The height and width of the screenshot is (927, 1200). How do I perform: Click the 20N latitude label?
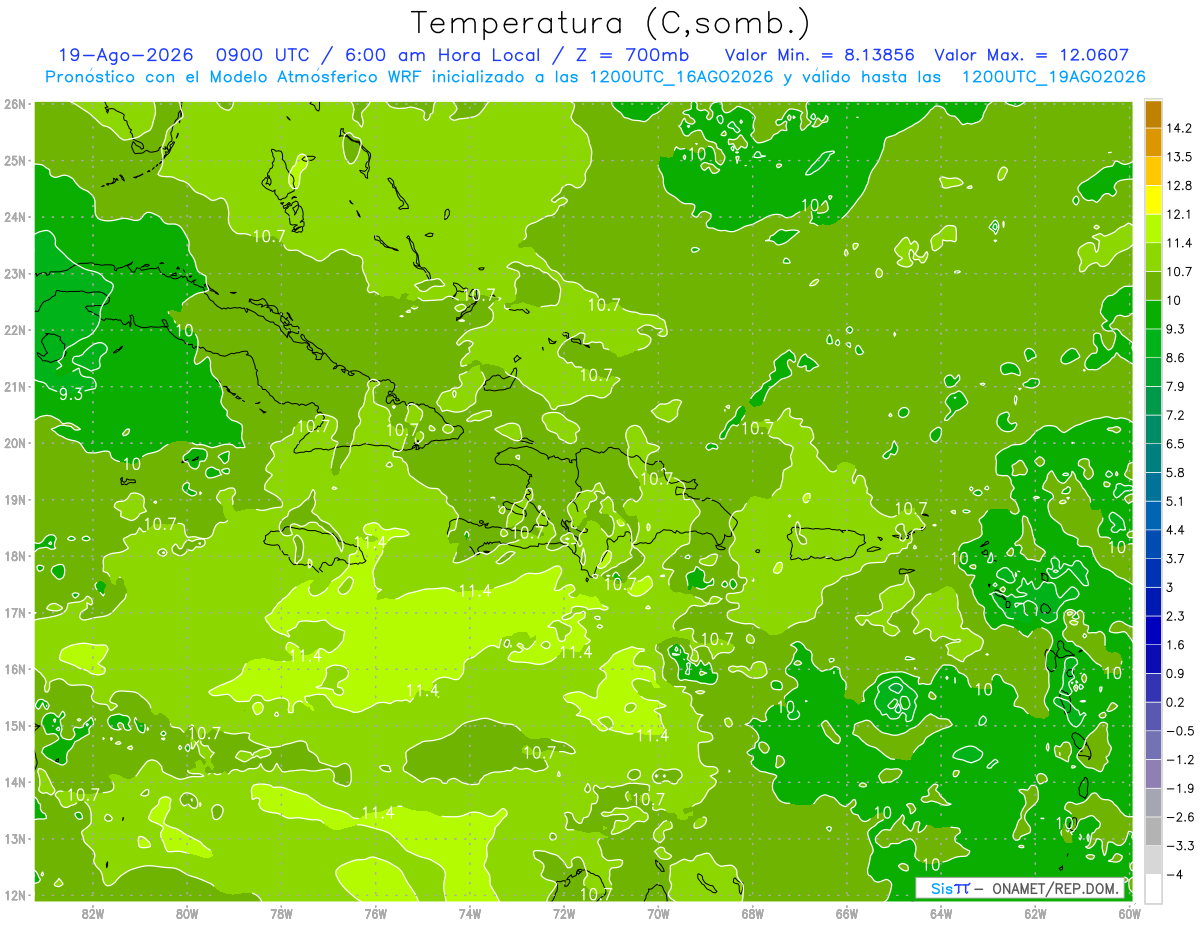tap(15, 443)
